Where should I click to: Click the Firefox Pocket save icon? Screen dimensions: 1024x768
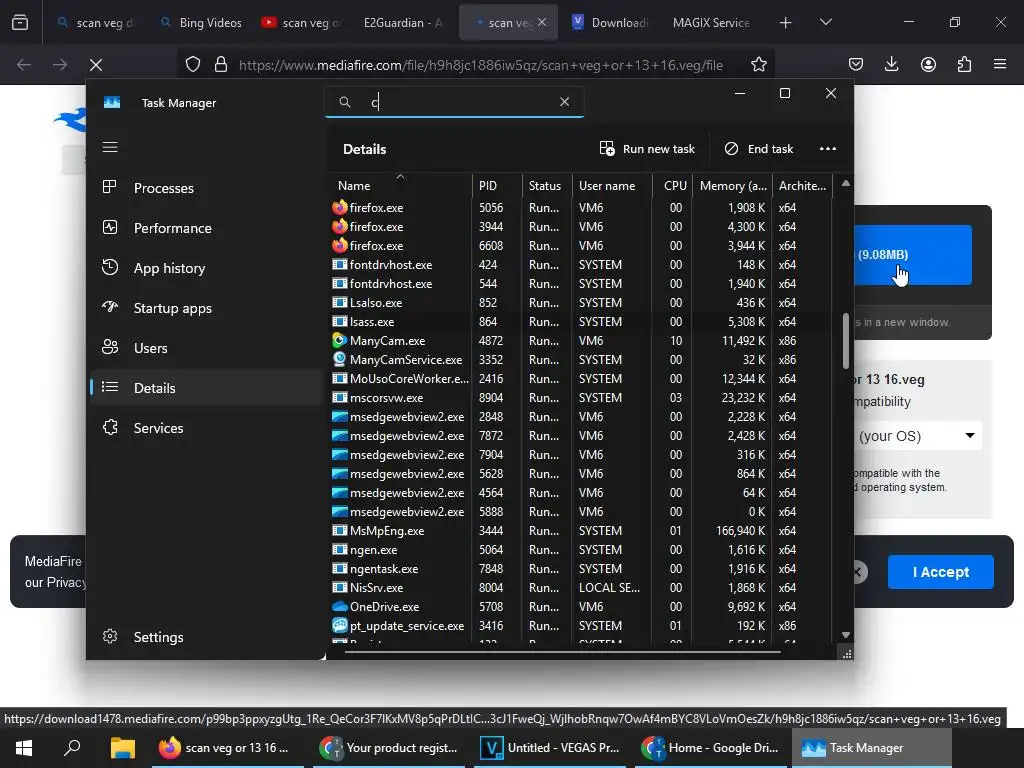click(856, 65)
